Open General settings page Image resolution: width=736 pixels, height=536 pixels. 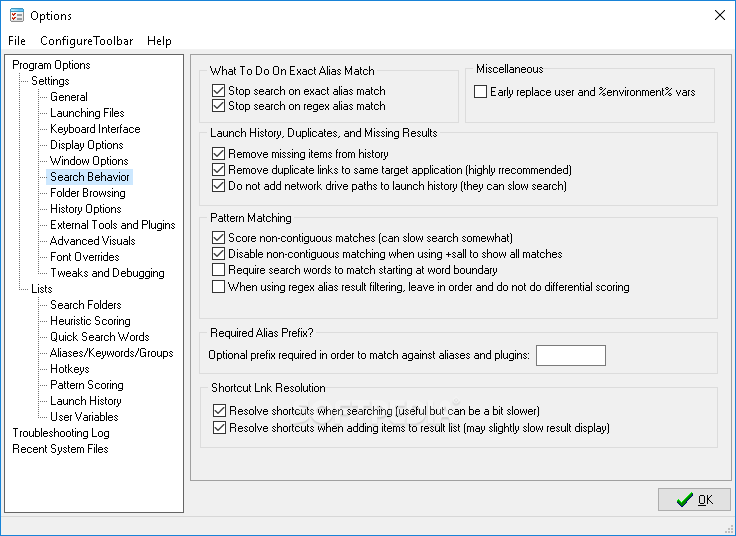tap(69, 97)
